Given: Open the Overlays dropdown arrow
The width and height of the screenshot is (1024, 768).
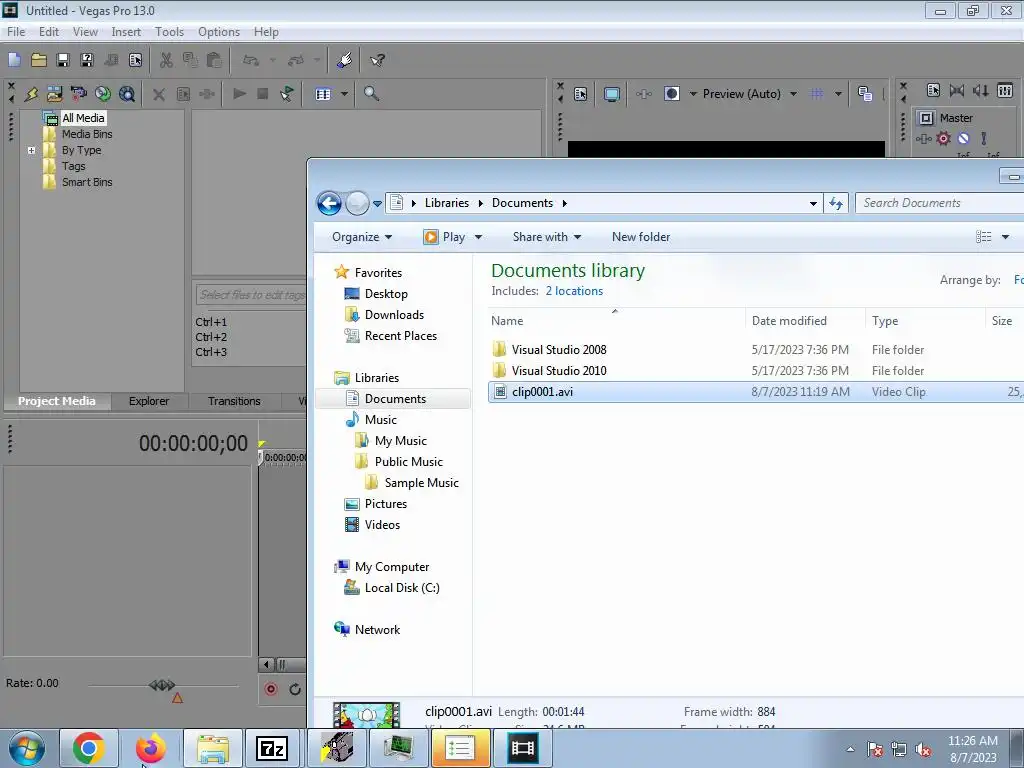Looking at the screenshot, I should (838, 94).
